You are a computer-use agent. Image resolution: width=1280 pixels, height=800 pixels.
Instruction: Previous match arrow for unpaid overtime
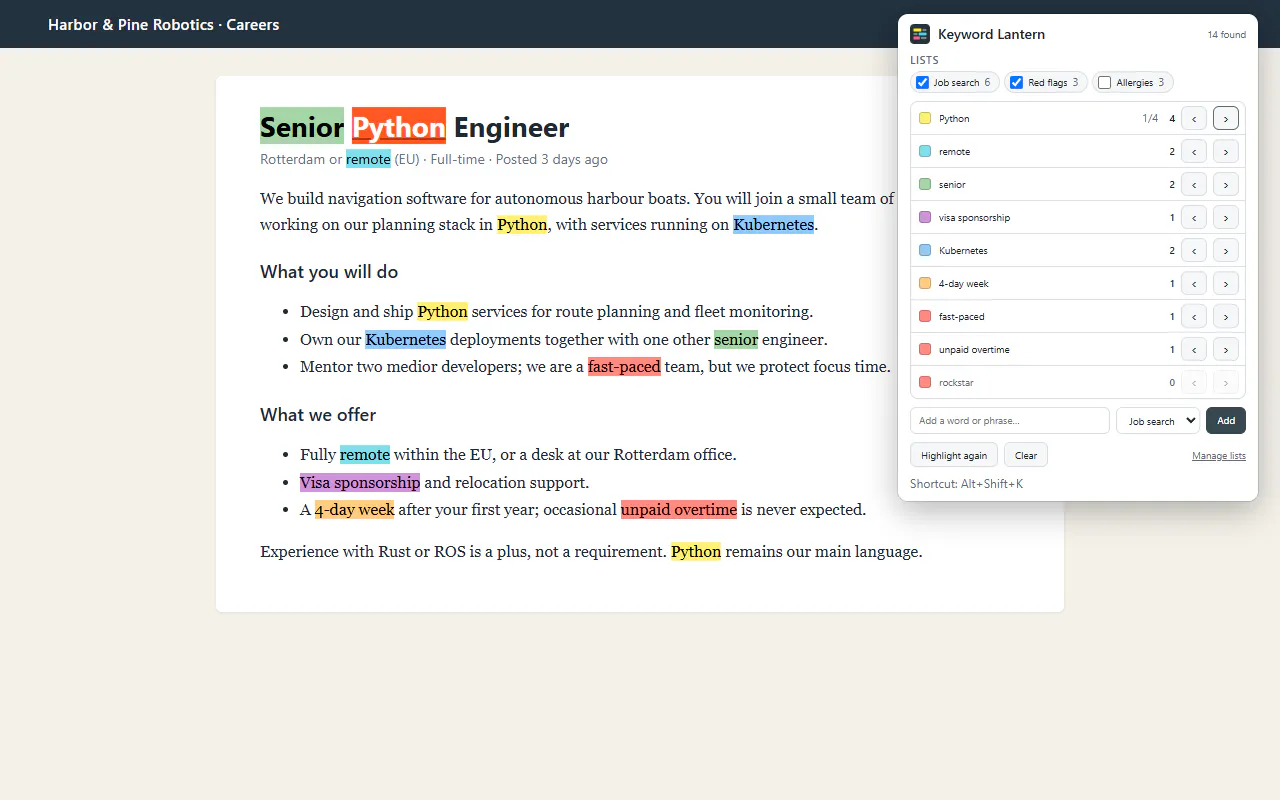pyautogui.click(x=1194, y=349)
